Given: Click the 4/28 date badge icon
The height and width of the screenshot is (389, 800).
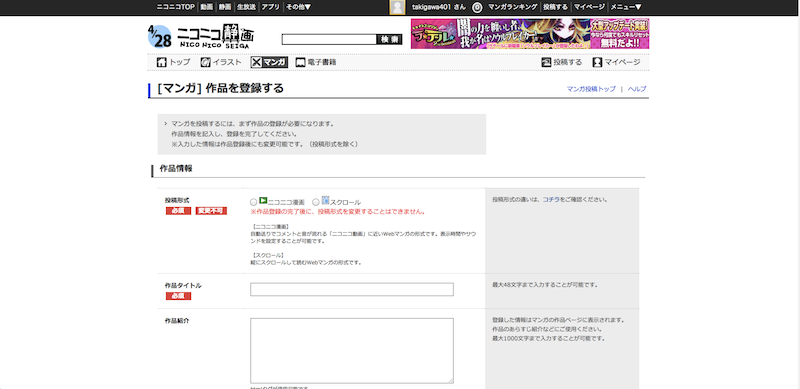Looking at the screenshot, I should [x=160, y=36].
